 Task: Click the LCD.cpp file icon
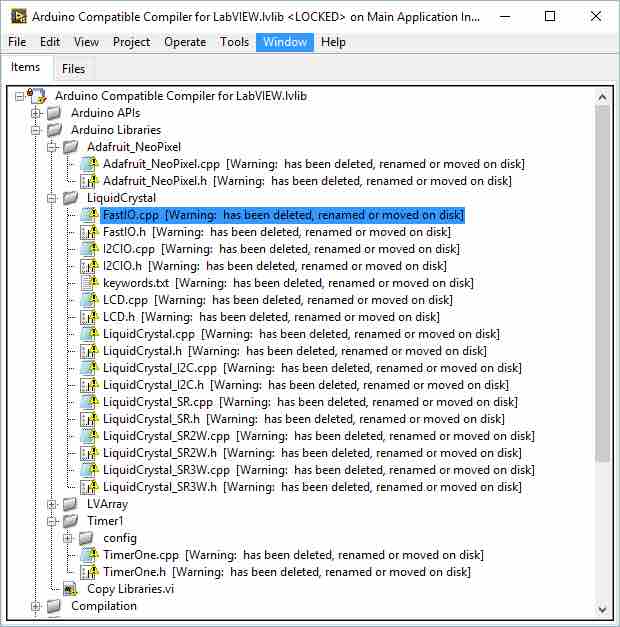(x=89, y=300)
